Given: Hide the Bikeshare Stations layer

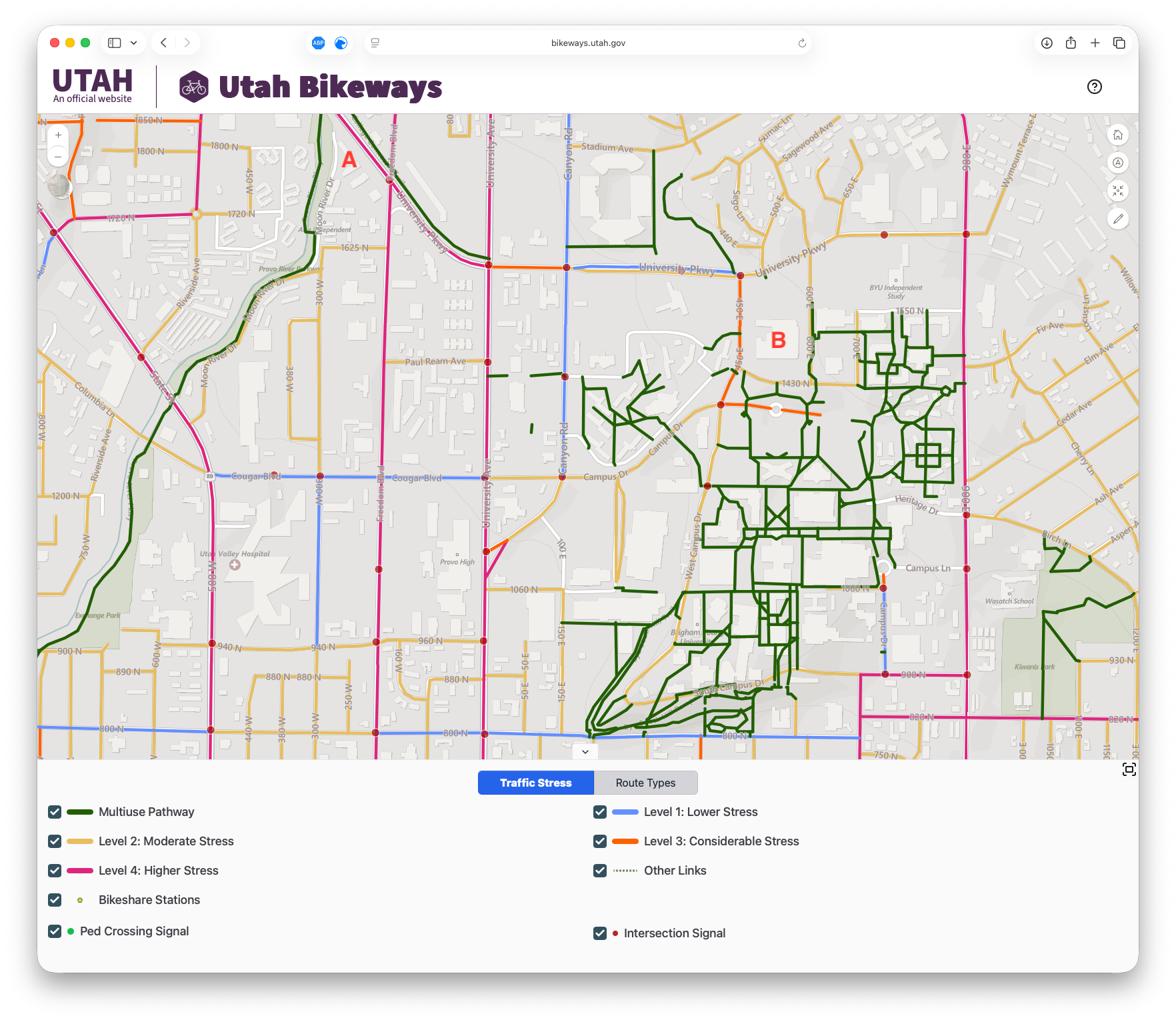Looking at the screenshot, I should point(55,900).
